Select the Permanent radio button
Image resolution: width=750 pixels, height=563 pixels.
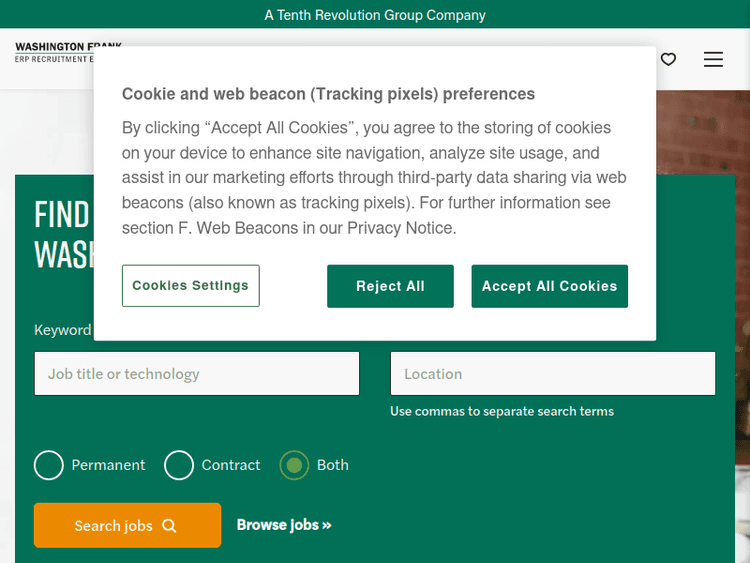(x=49, y=465)
